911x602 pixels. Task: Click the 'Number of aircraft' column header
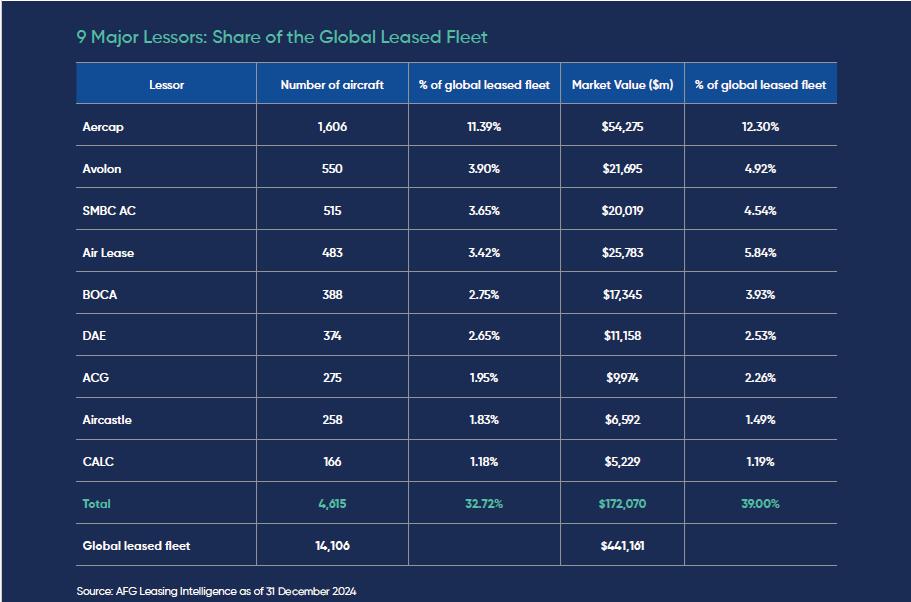click(332, 85)
